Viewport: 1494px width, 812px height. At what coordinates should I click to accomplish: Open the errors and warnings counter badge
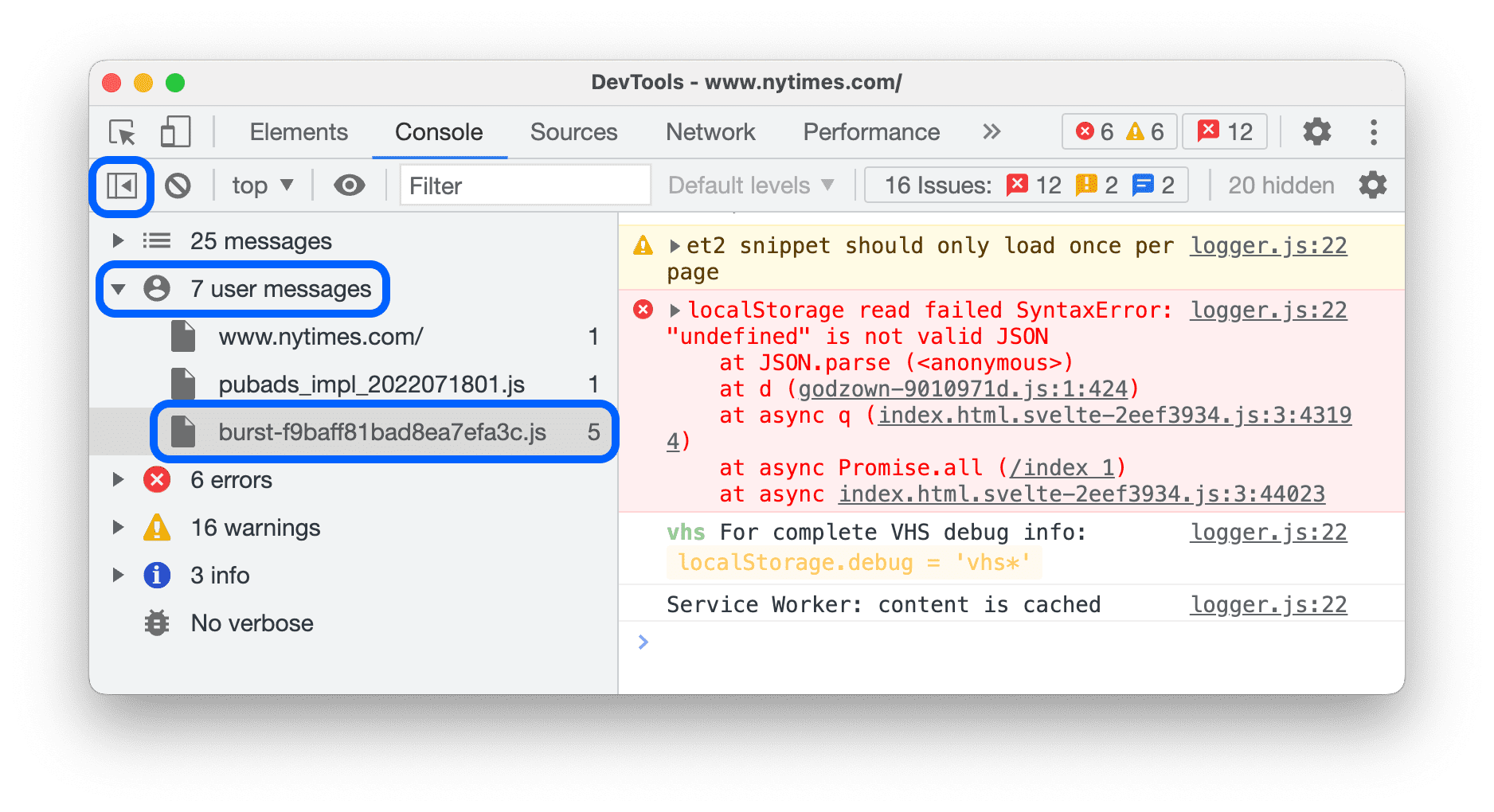[1118, 131]
